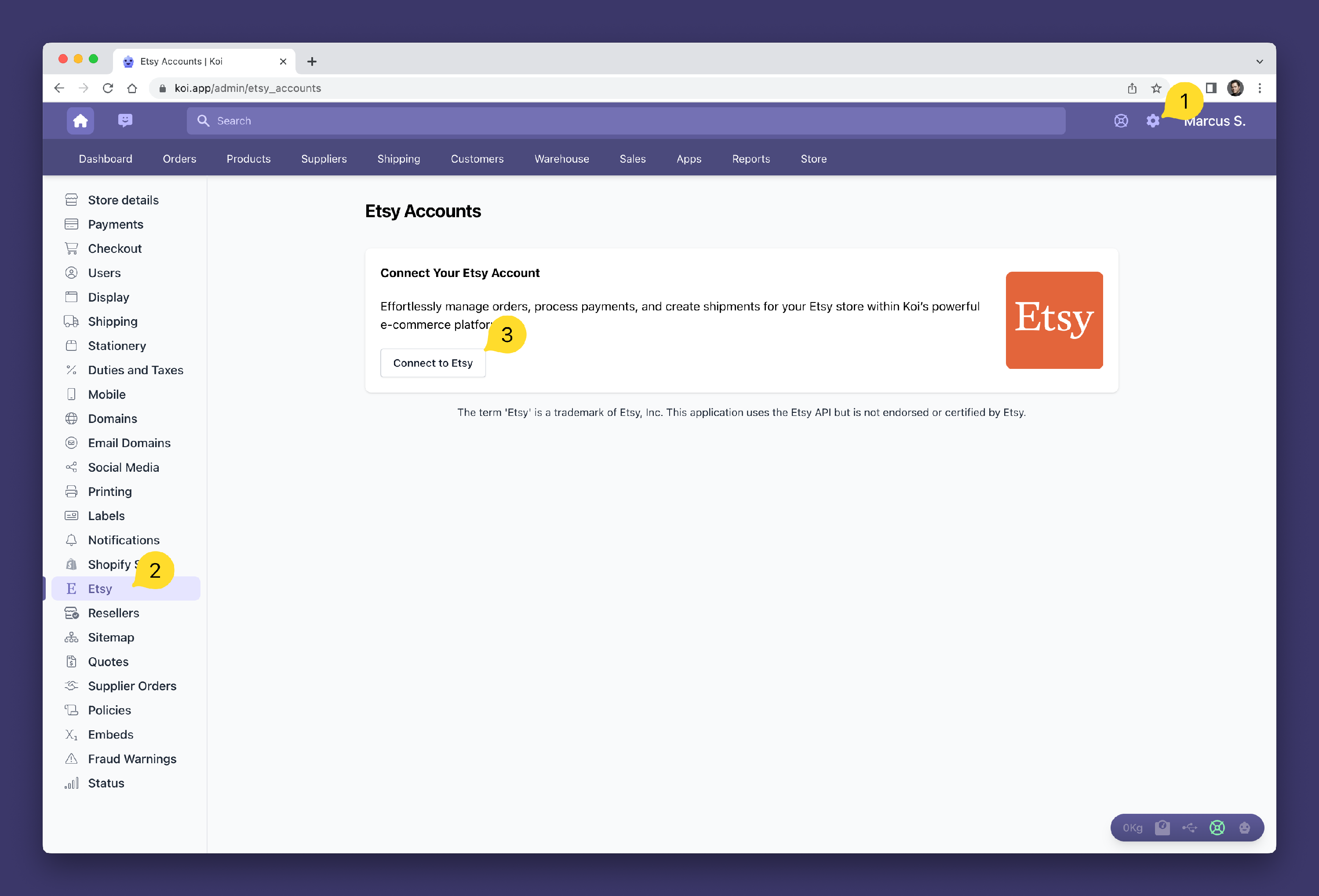Click the scale weight package icon
The image size is (1319, 896).
coord(1162,827)
